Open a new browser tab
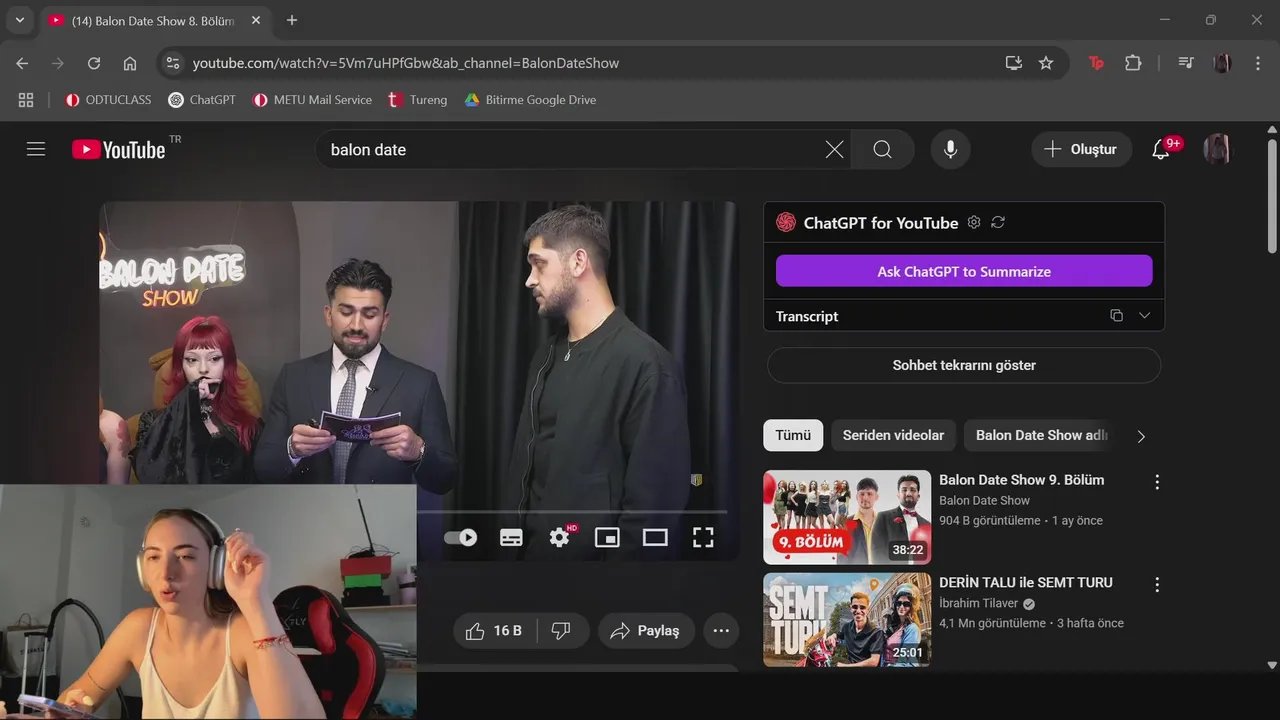This screenshot has width=1280, height=720. coord(292,20)
